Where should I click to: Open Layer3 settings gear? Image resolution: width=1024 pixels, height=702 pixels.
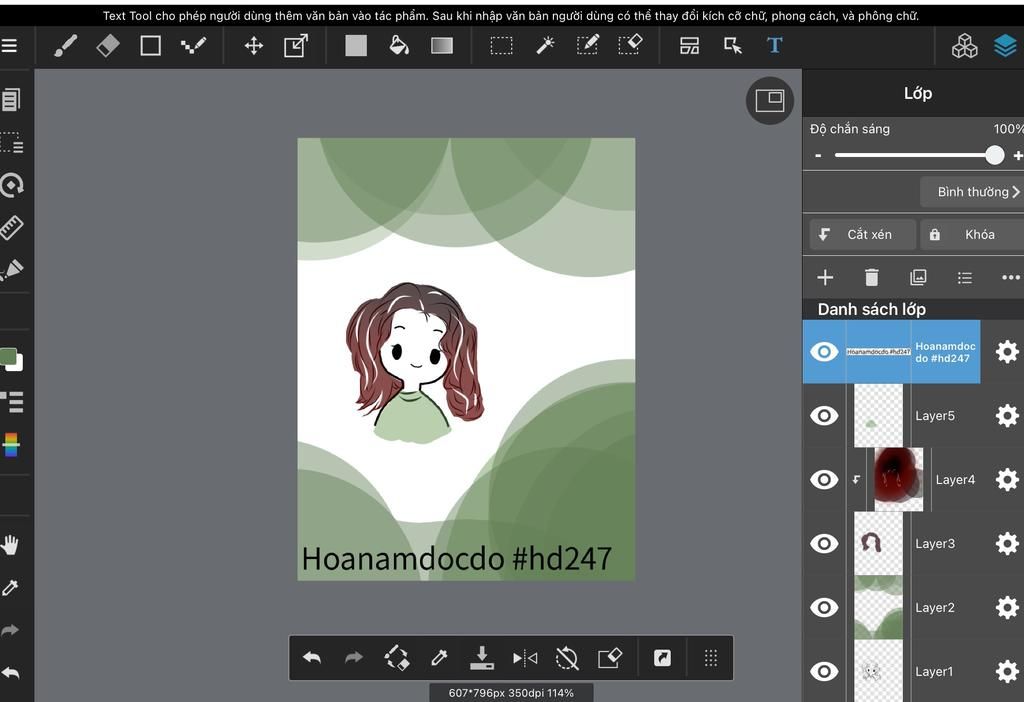1007,543
